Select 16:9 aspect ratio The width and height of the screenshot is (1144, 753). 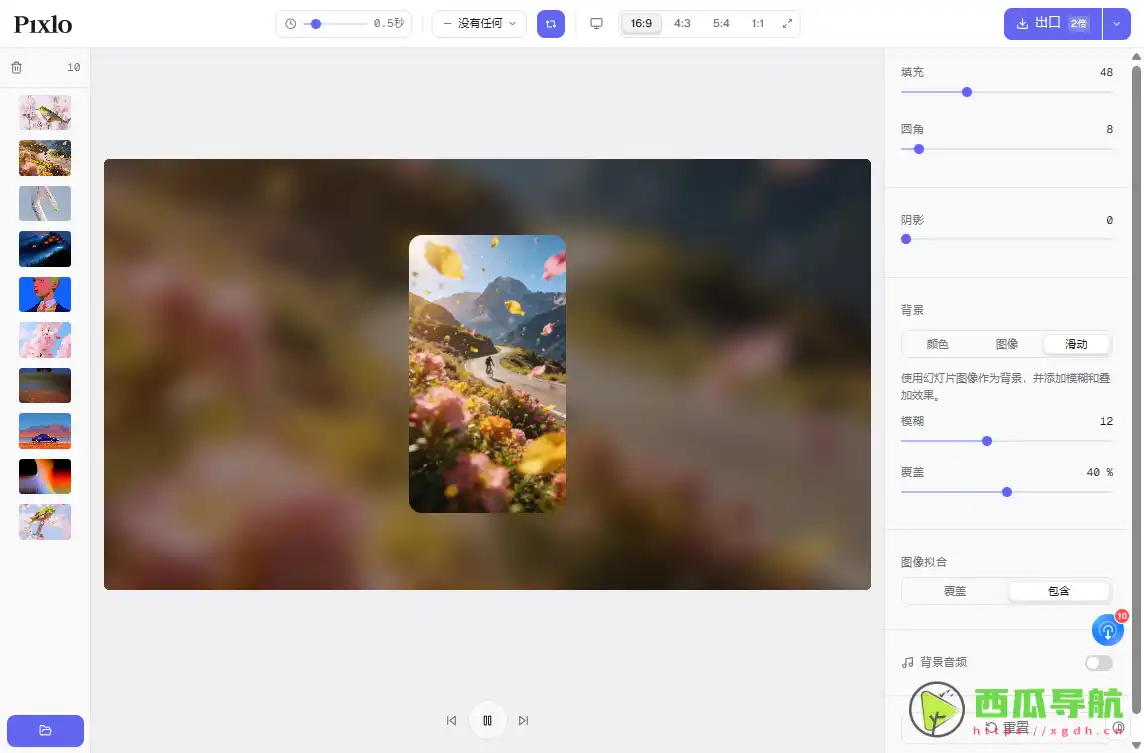point(641,24)
